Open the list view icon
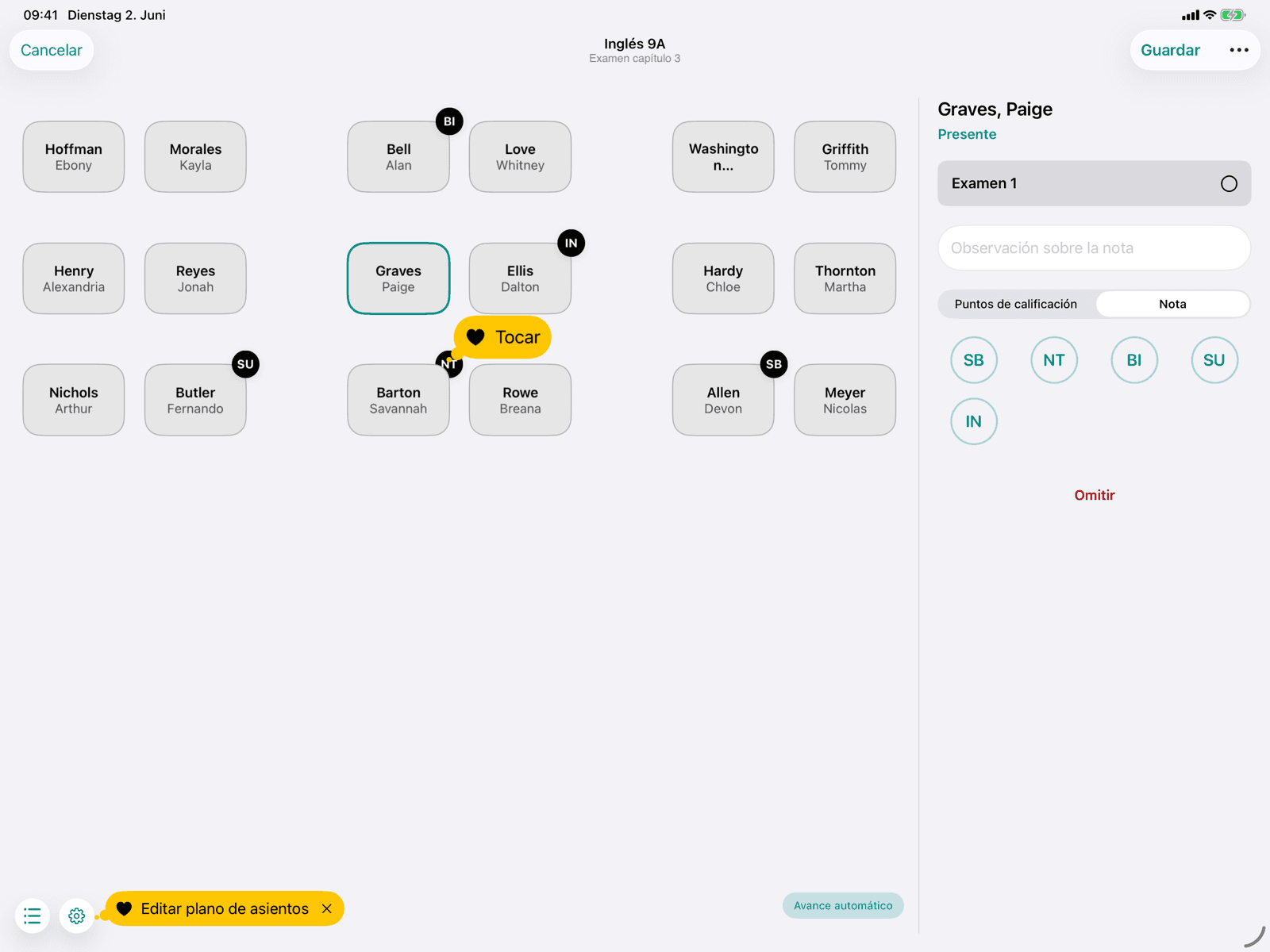Viewport: 1270px width, 952px height. pyautogui.click(x=33, y=916)
